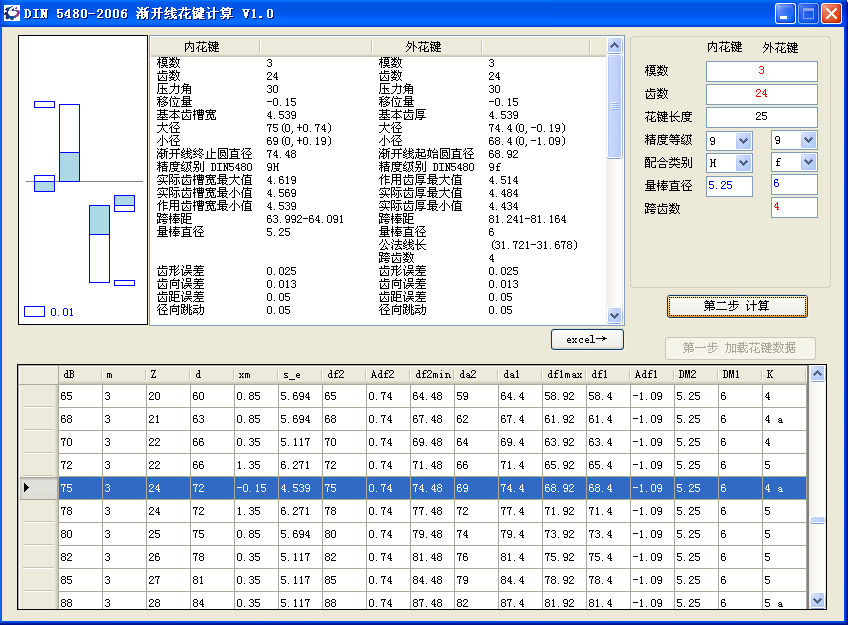Click the application icon in the title bar
The width and height of the screenshot is (848, 625).
coord(11,13)
